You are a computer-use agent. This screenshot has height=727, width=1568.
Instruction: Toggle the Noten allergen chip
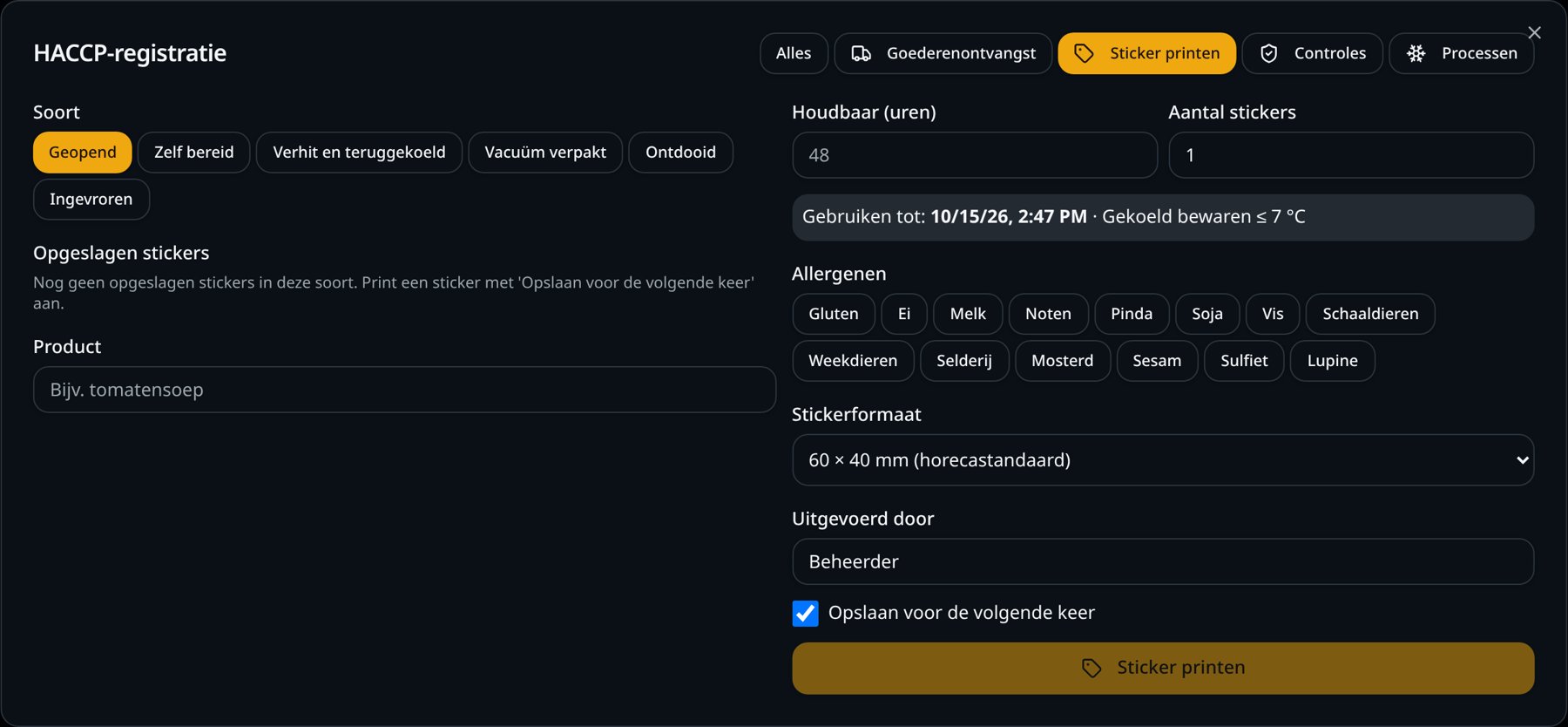[x=1048, y=314]
